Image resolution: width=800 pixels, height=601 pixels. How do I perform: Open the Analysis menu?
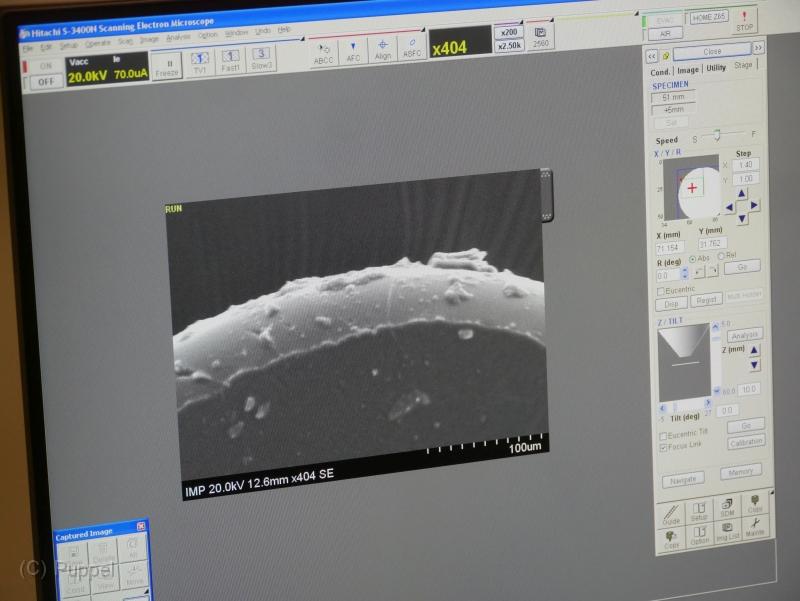pos(178,37)
